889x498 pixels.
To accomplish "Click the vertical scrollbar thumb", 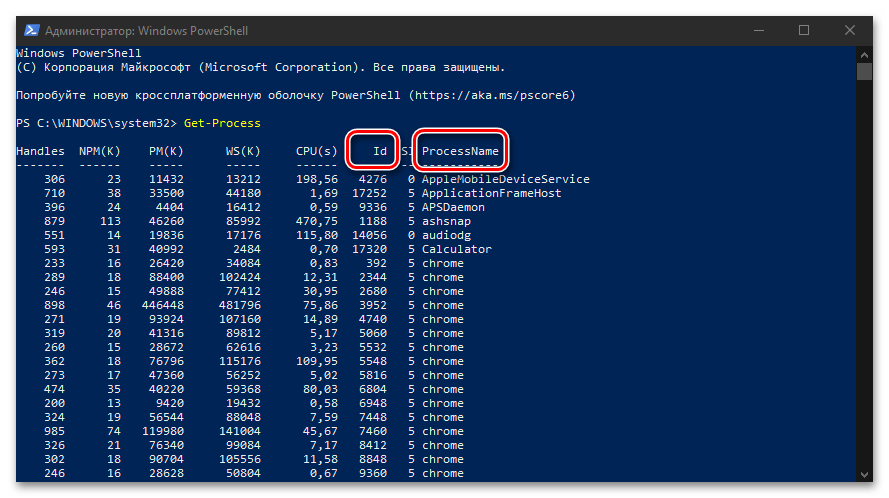I will 864,72.
